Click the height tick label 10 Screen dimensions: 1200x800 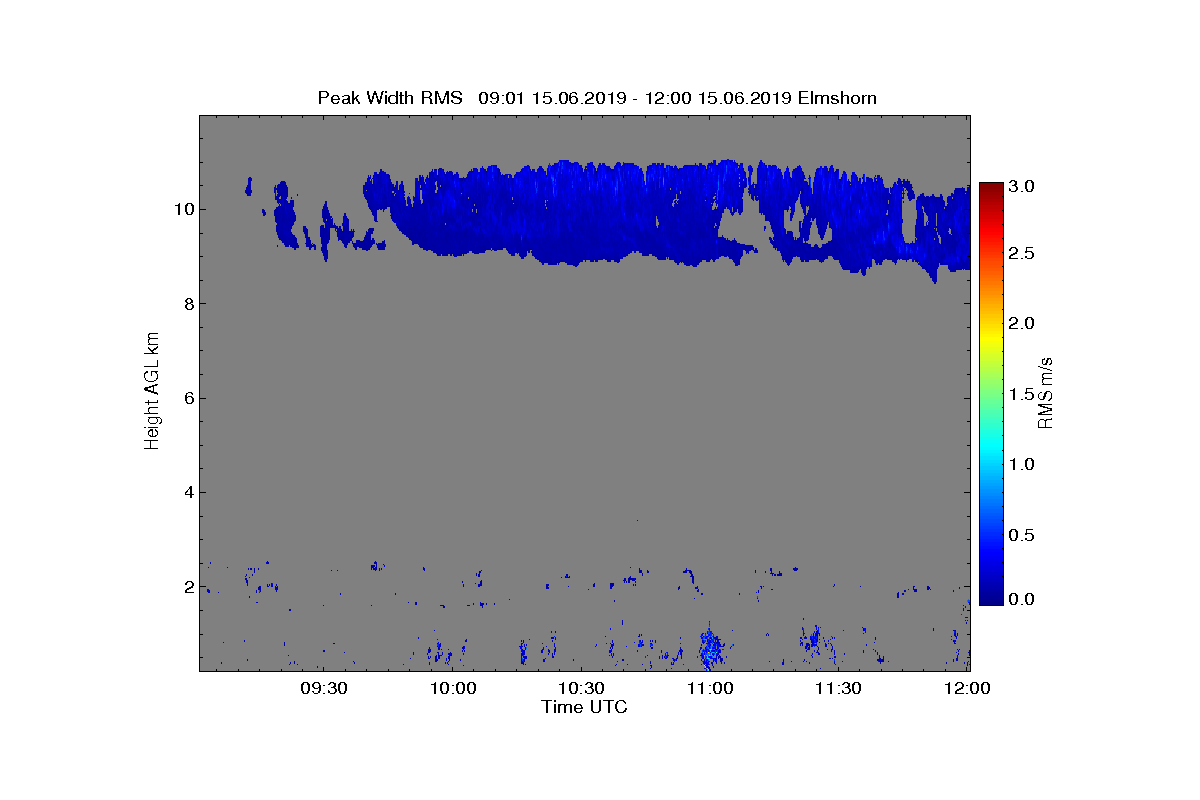pos(183,209)
